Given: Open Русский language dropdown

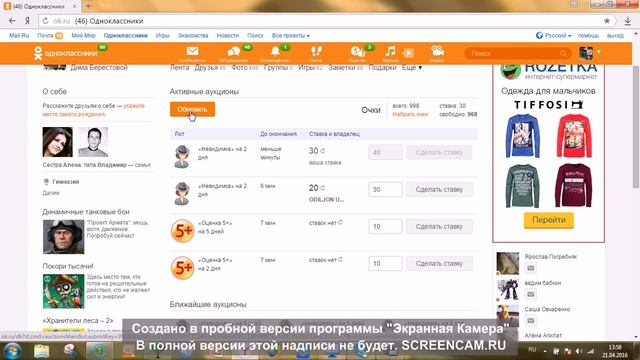Looking at the screenshot, I should click(553, 36).
